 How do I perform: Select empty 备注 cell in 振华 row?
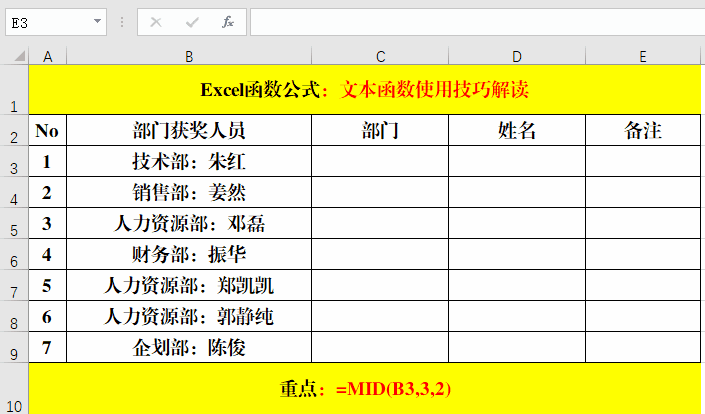[643, 254]
